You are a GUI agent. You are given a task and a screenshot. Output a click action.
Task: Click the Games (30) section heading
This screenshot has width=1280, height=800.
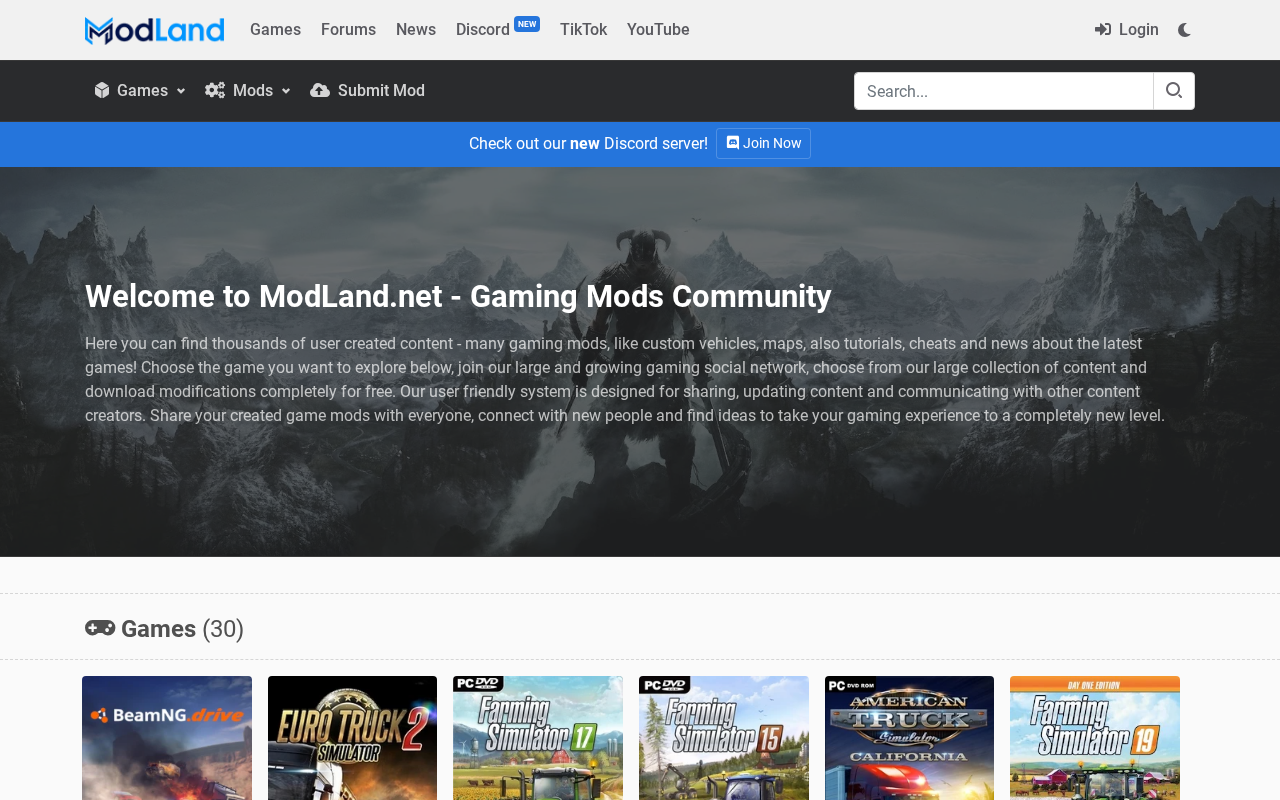pyautogui.click(x=165, y=629)
